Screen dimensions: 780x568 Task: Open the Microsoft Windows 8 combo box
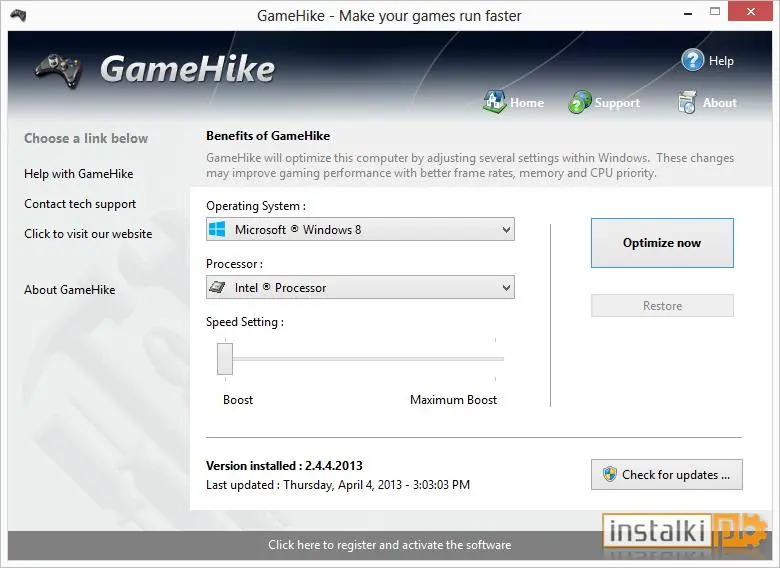360,229
